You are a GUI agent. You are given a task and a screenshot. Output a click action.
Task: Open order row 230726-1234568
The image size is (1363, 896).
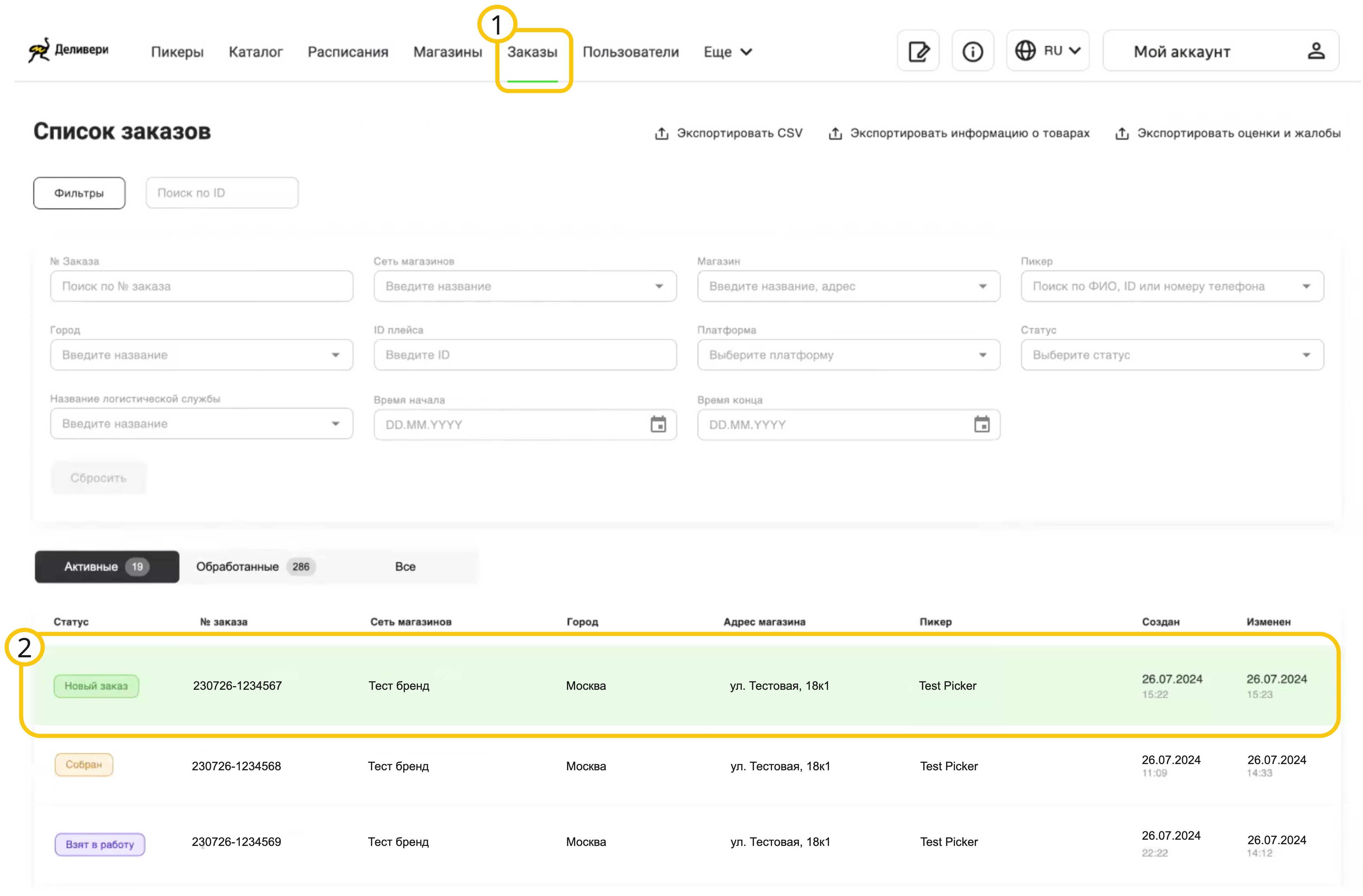coord(236,766)
